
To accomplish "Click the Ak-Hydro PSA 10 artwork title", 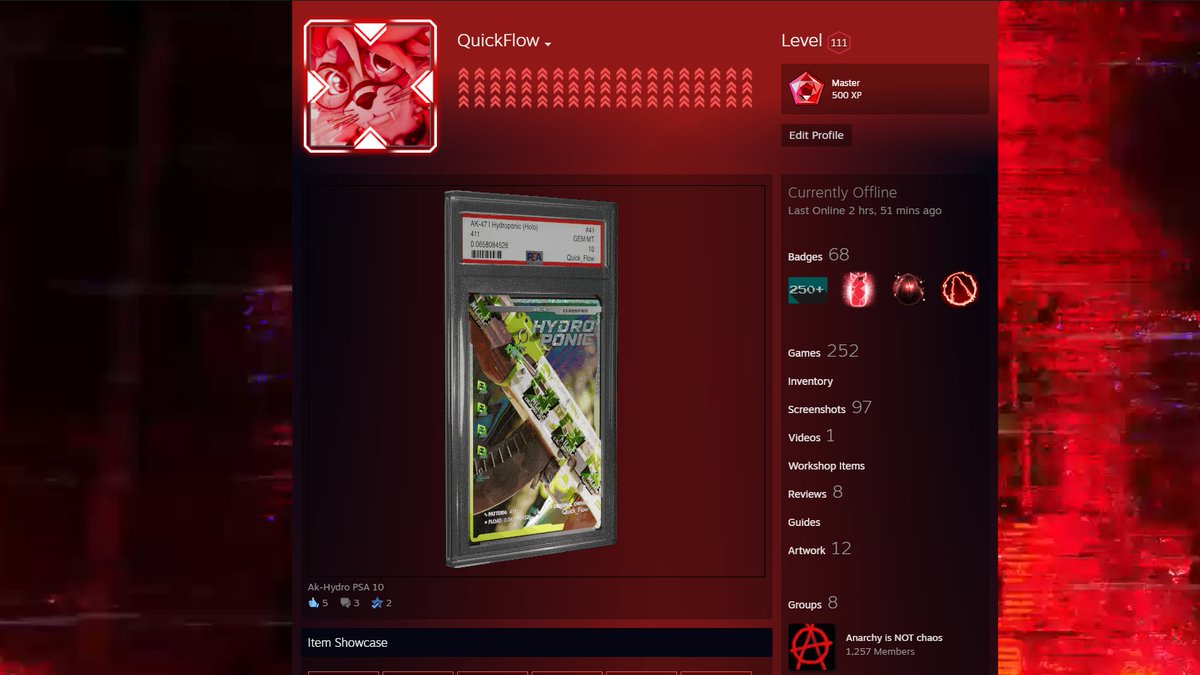I will click(x=345, y=587).
